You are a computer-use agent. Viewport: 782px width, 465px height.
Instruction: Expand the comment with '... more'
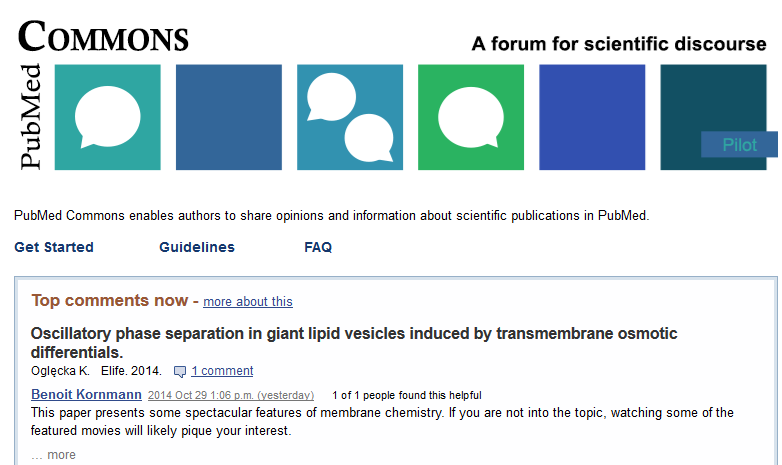pyautogui.click(x=53, y=455)
